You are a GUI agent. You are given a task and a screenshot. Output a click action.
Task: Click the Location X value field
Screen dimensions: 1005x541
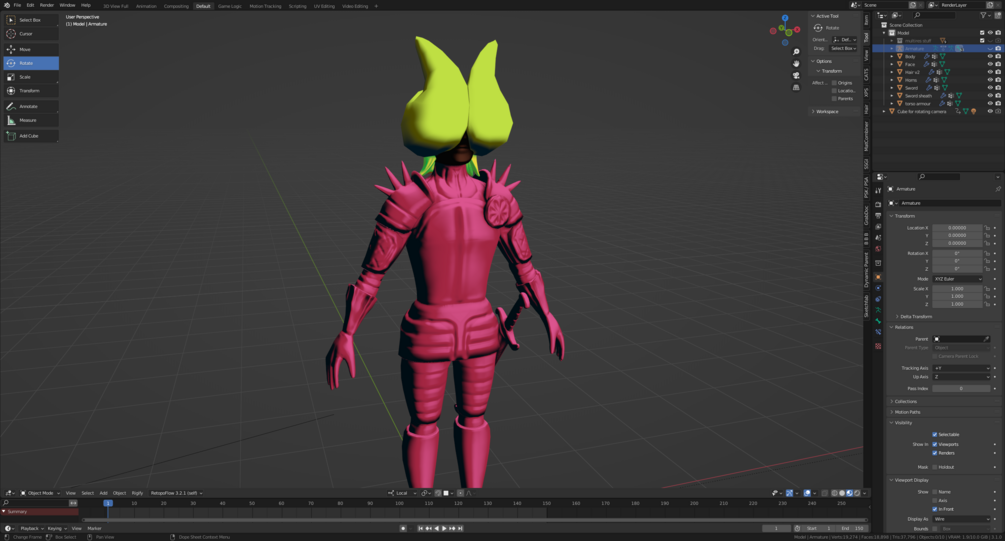point(958,228)
